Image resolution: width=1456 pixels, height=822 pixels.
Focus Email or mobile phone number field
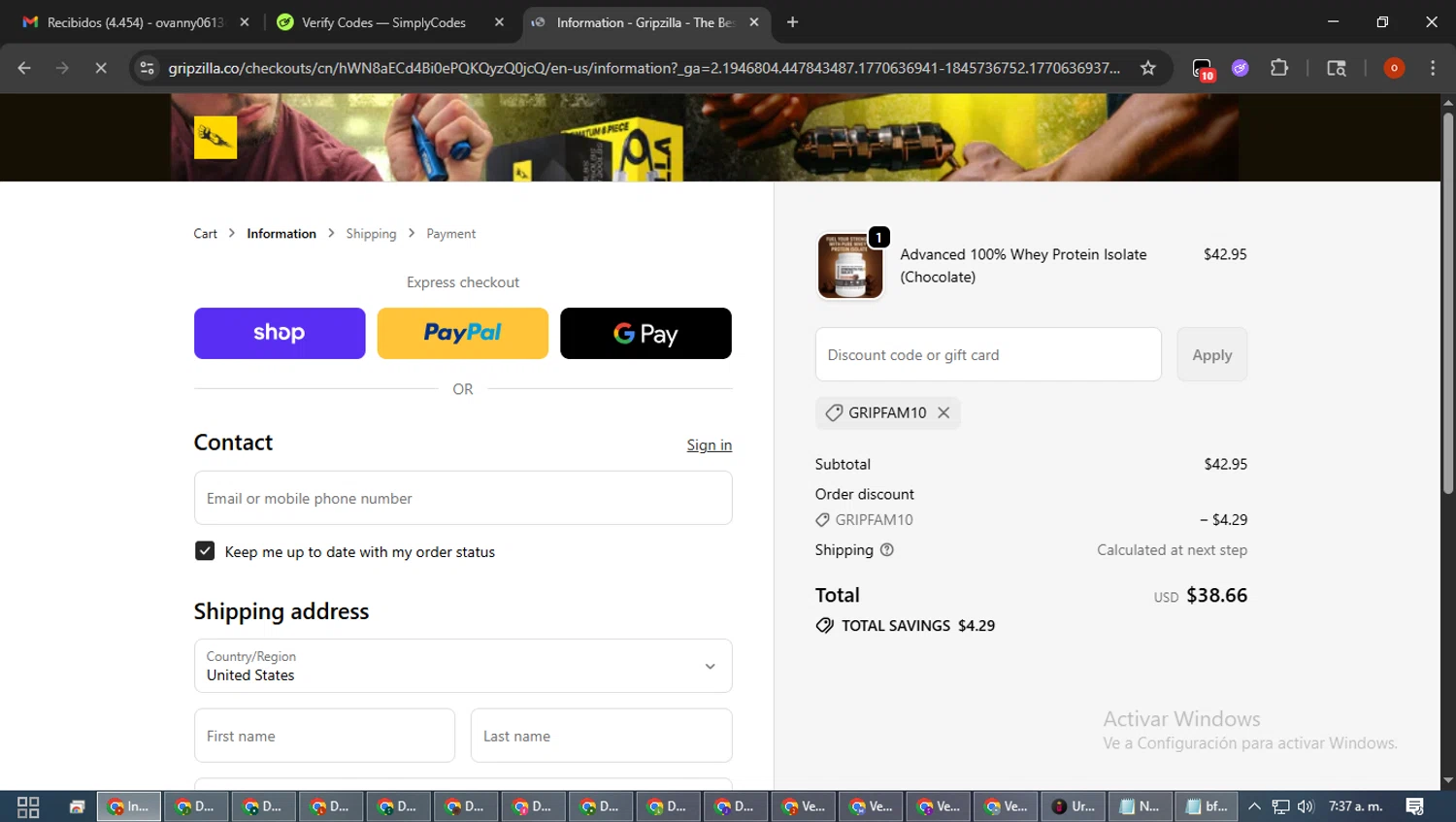(463, 498)
